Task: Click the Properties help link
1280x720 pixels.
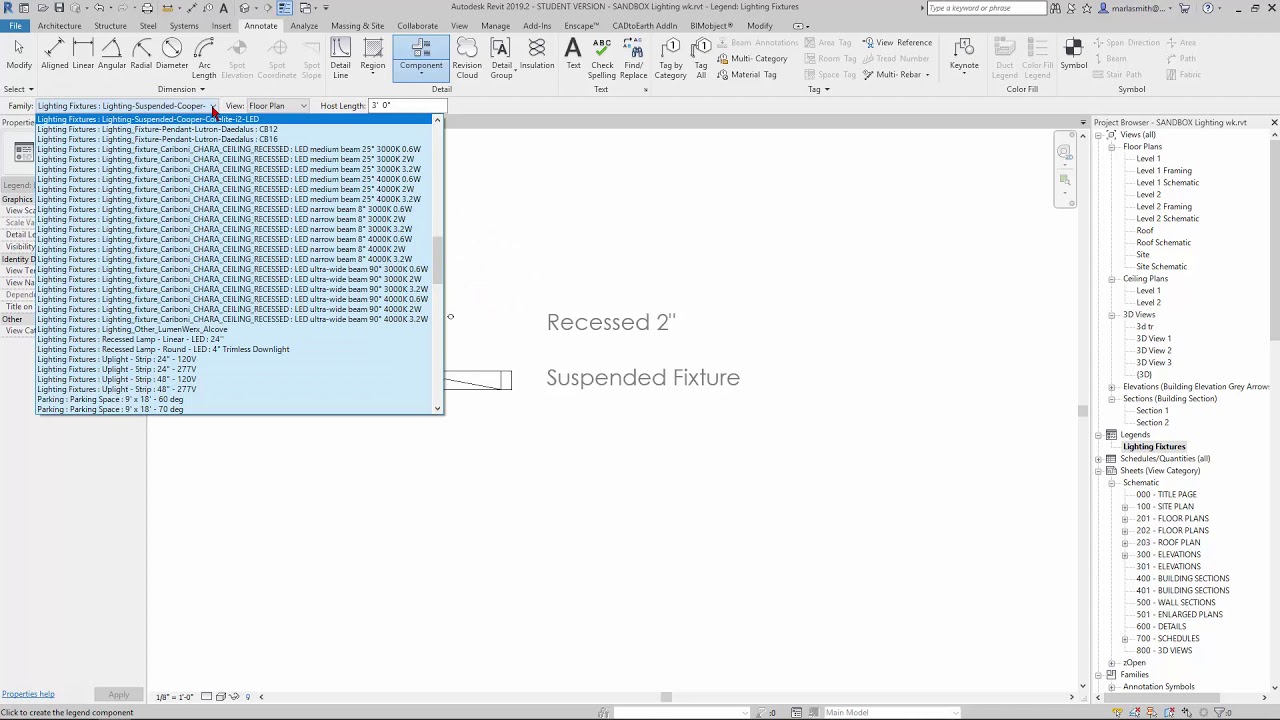Action: pyautogui.click(x=28, y=694)
